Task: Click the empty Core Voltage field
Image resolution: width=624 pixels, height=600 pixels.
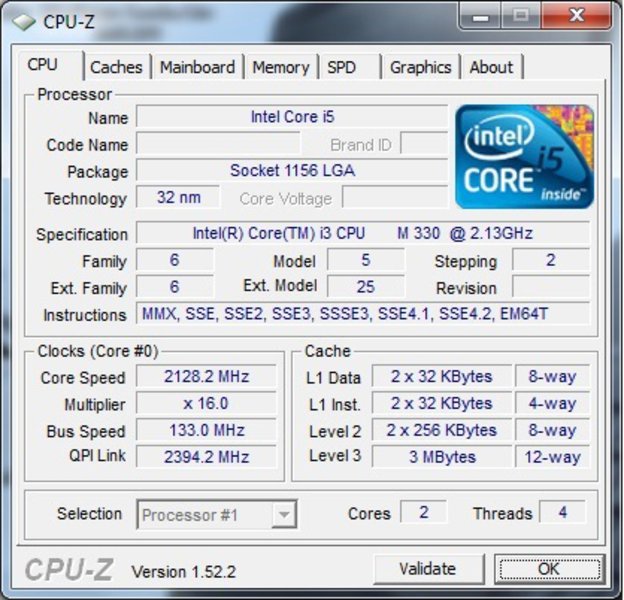Action: (395, 197)
